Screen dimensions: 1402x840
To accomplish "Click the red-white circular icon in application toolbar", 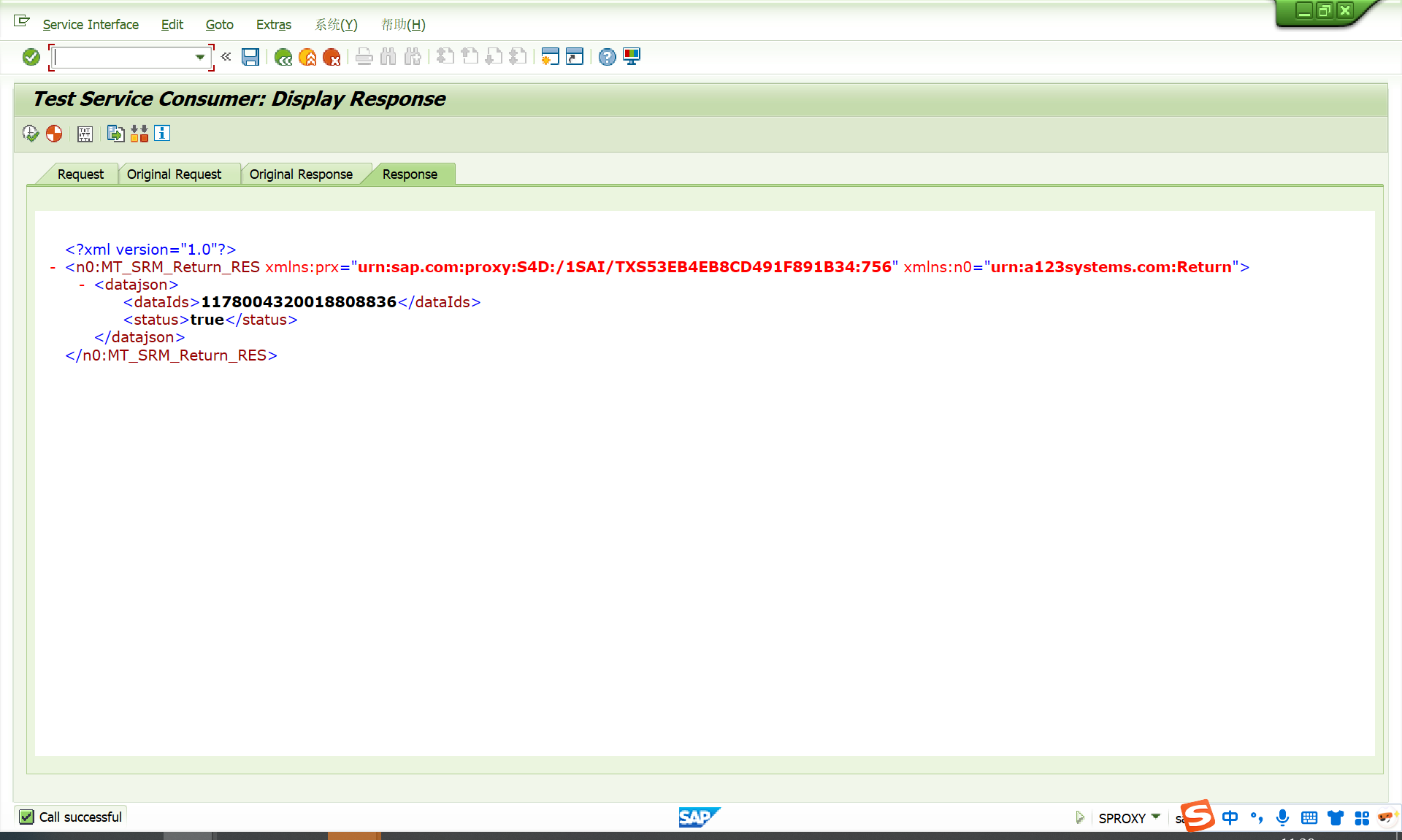I will pos(54,134).
